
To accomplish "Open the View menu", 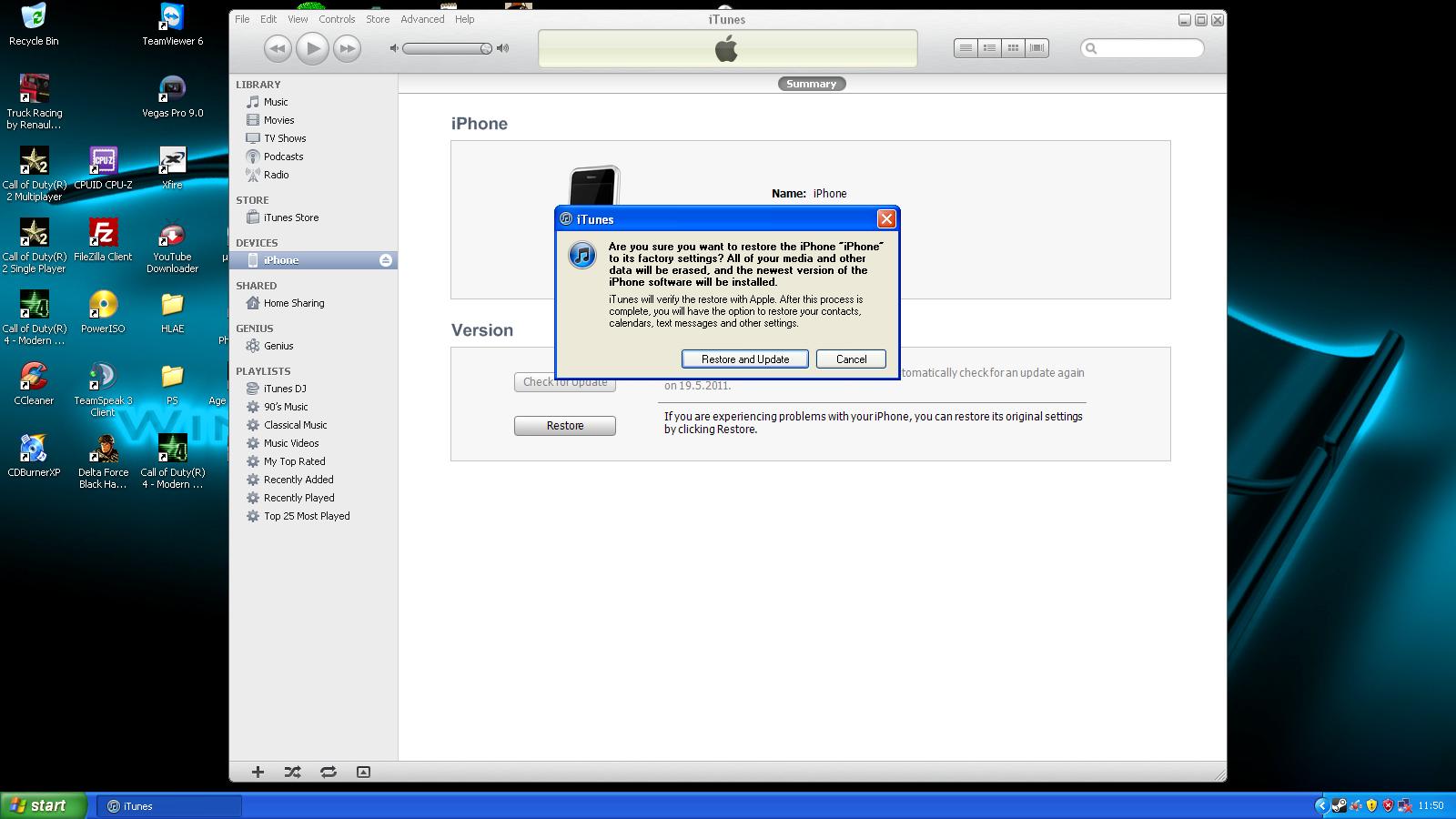I will point(298,19).
